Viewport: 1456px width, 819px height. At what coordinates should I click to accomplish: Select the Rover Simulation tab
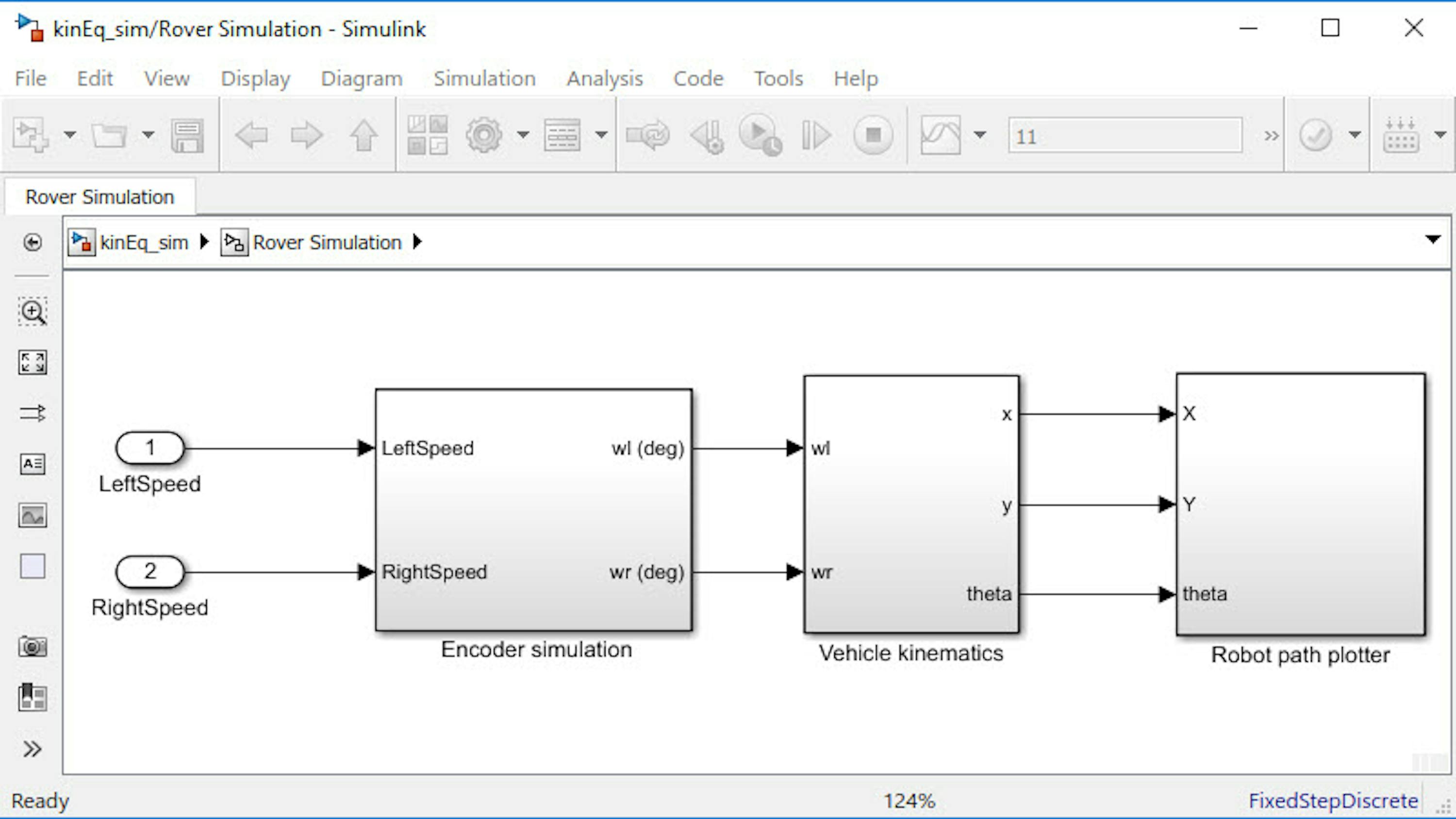pos(100,197)
